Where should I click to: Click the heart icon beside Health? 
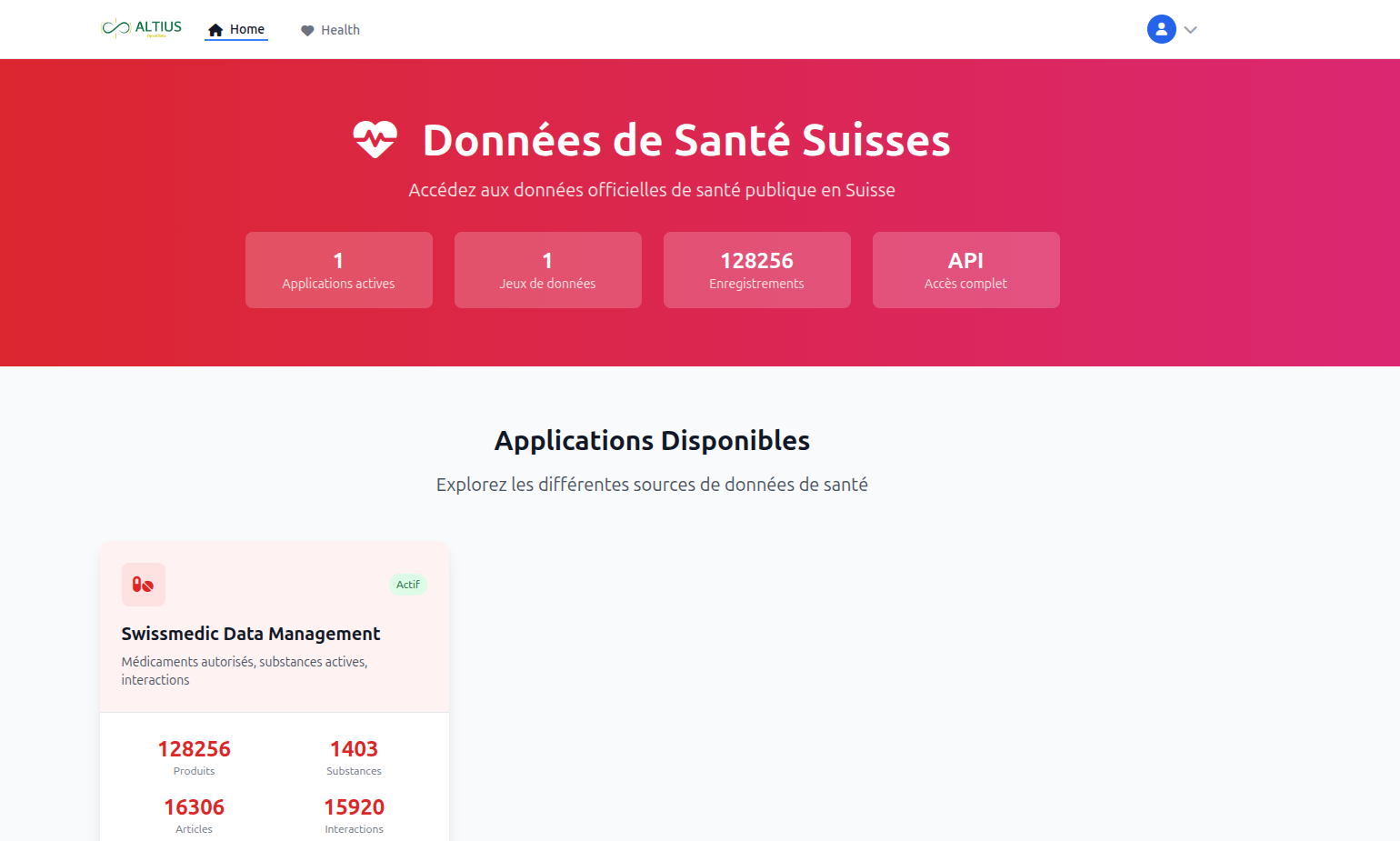tap(307, 30)
